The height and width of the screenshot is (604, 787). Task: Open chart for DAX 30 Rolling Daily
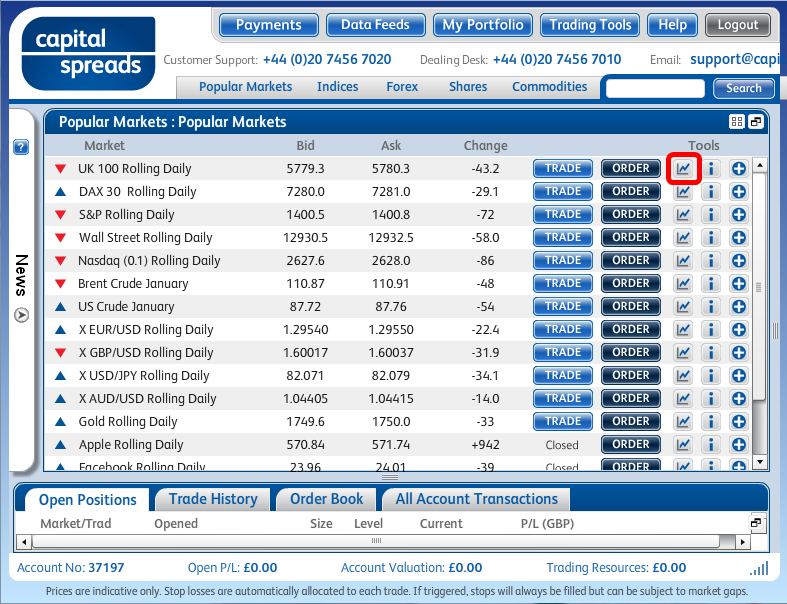click(x=683, y=191)
